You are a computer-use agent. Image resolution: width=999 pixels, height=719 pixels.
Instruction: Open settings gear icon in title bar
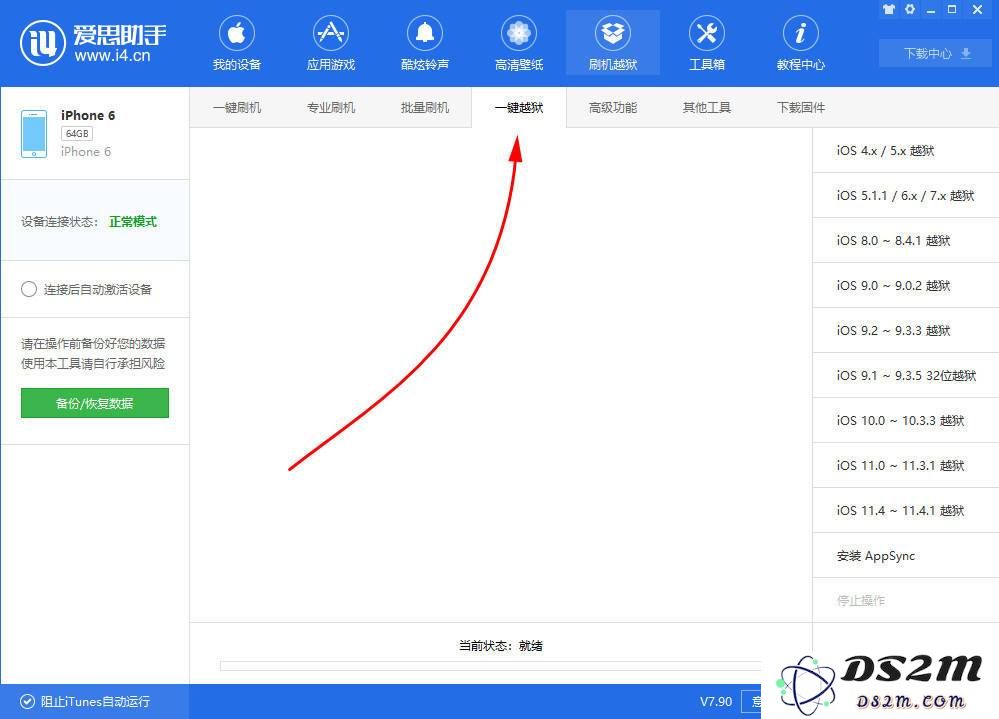click(x=910, y=9)
